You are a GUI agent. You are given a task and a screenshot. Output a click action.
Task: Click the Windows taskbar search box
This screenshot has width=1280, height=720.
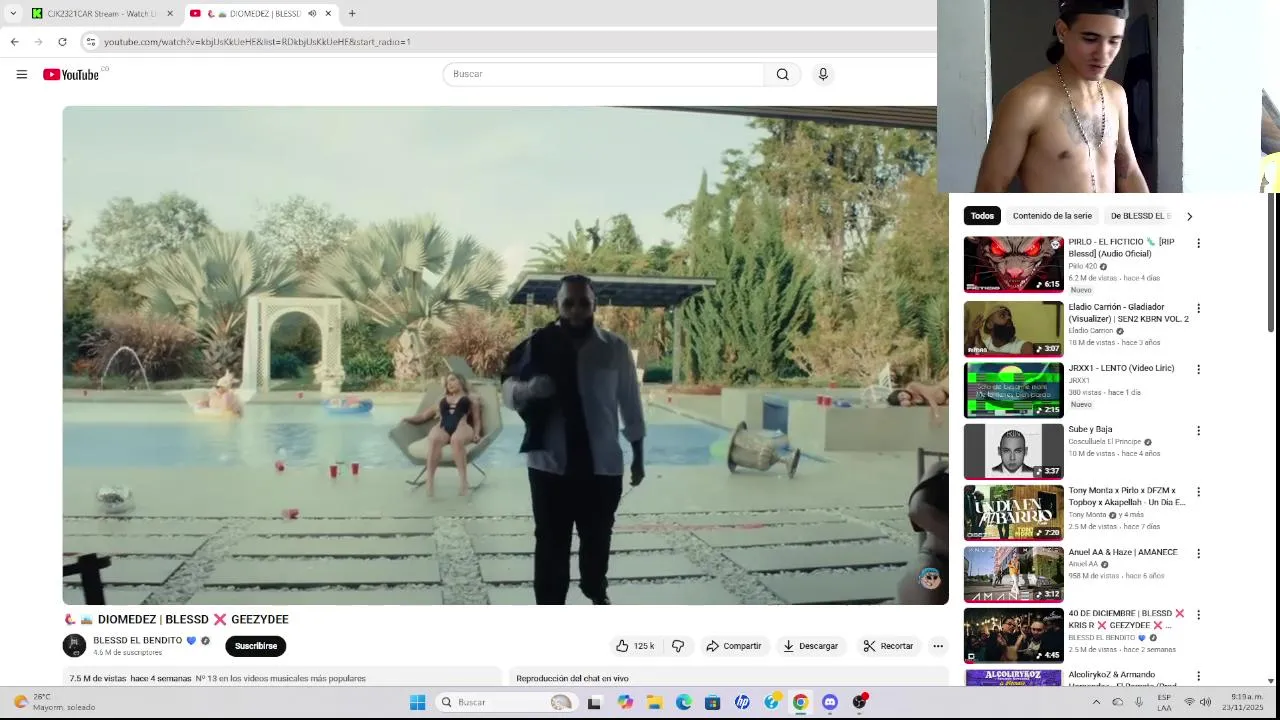506,702
